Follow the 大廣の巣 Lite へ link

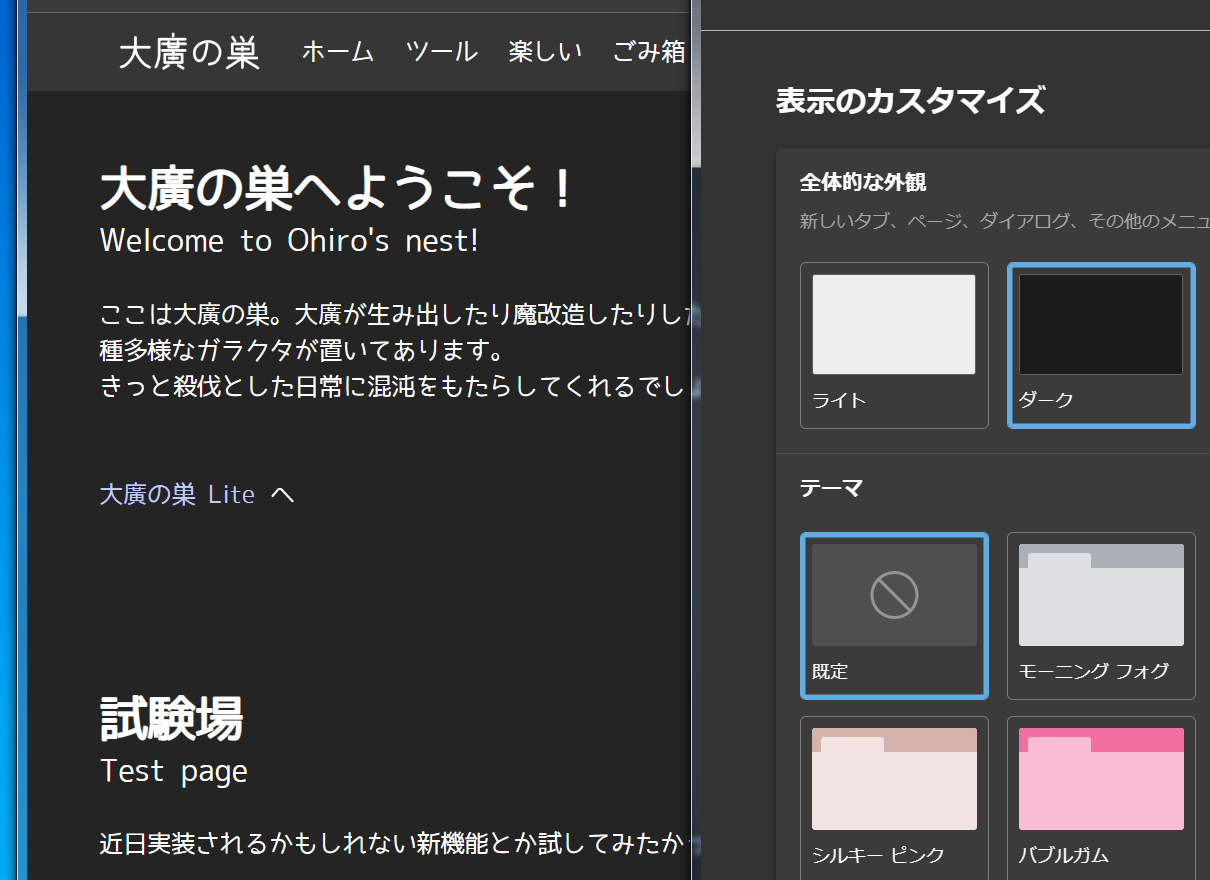197,494
